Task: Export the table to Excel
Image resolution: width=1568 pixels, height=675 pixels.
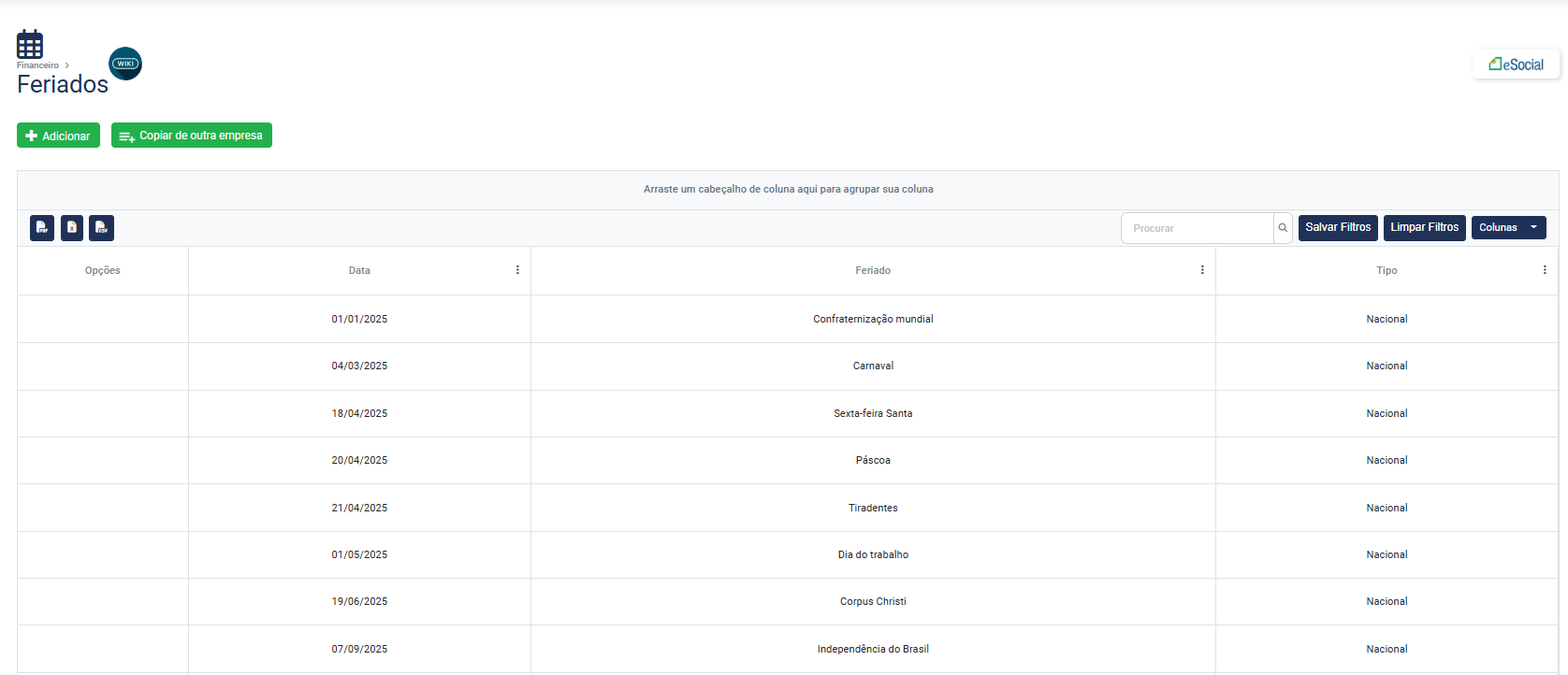Action: pos(72,228)
